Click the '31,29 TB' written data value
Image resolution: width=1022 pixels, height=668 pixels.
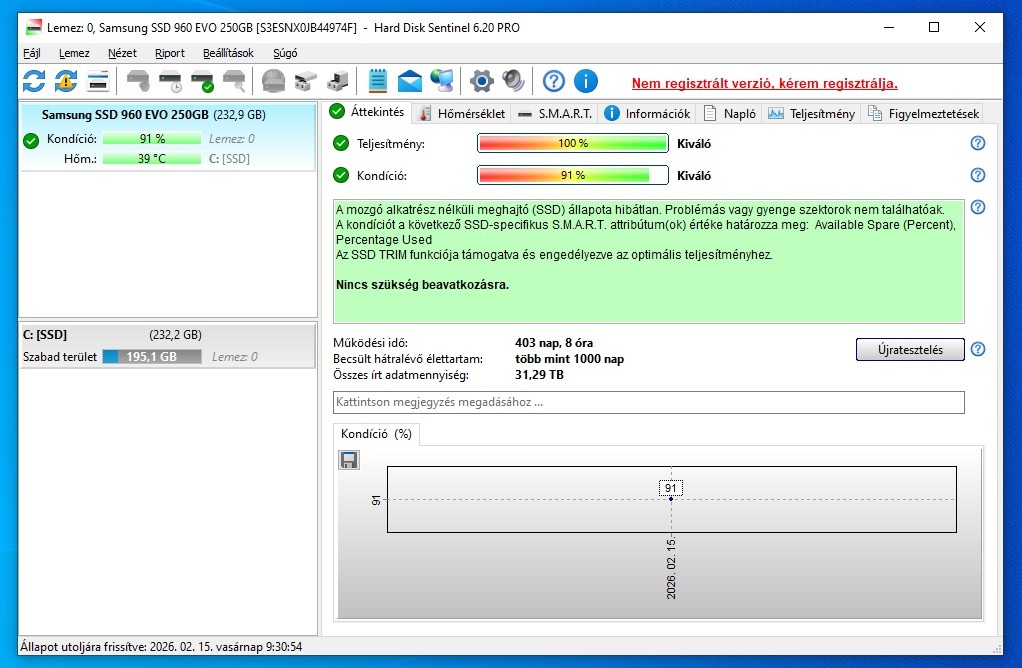539,375
